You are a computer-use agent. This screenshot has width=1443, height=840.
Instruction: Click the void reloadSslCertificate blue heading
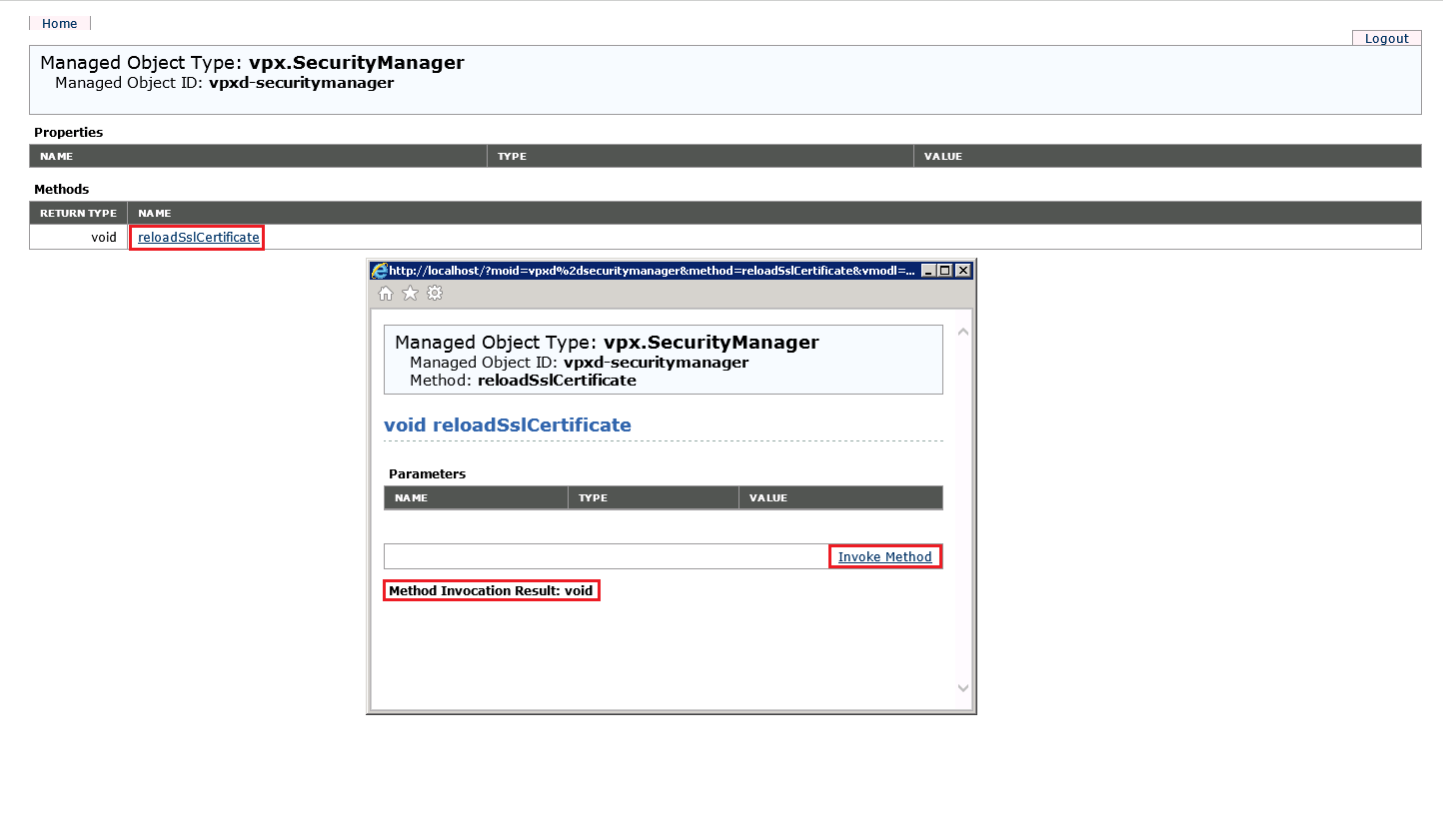point(507,425)
